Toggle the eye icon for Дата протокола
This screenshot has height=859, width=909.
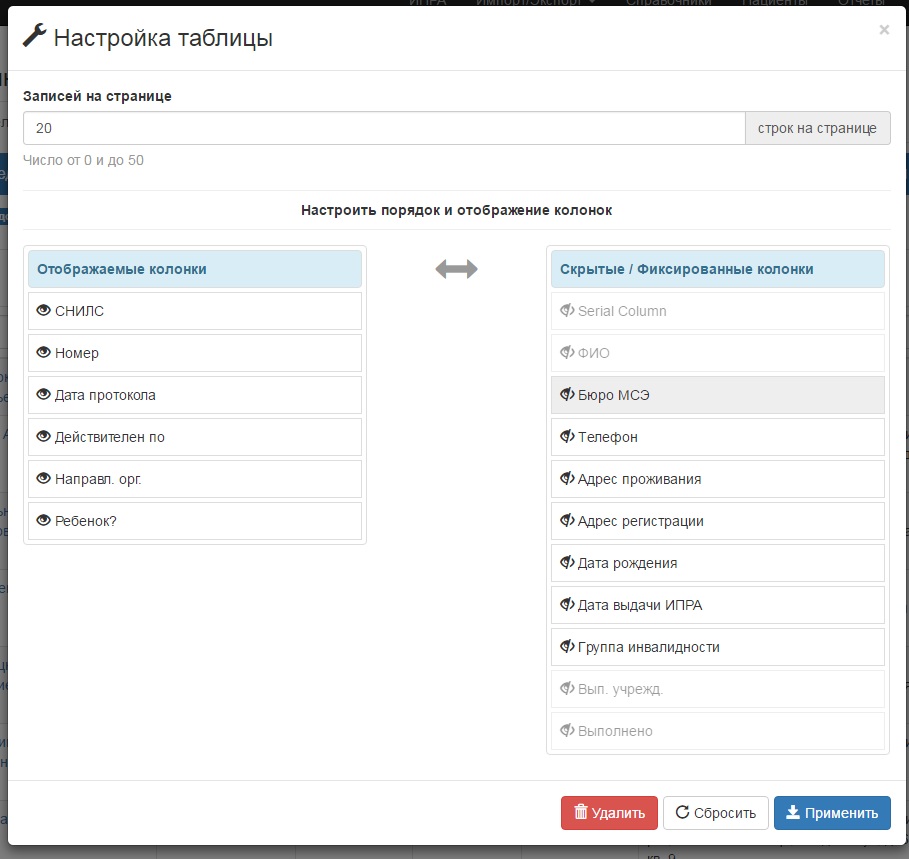(43, 395)
